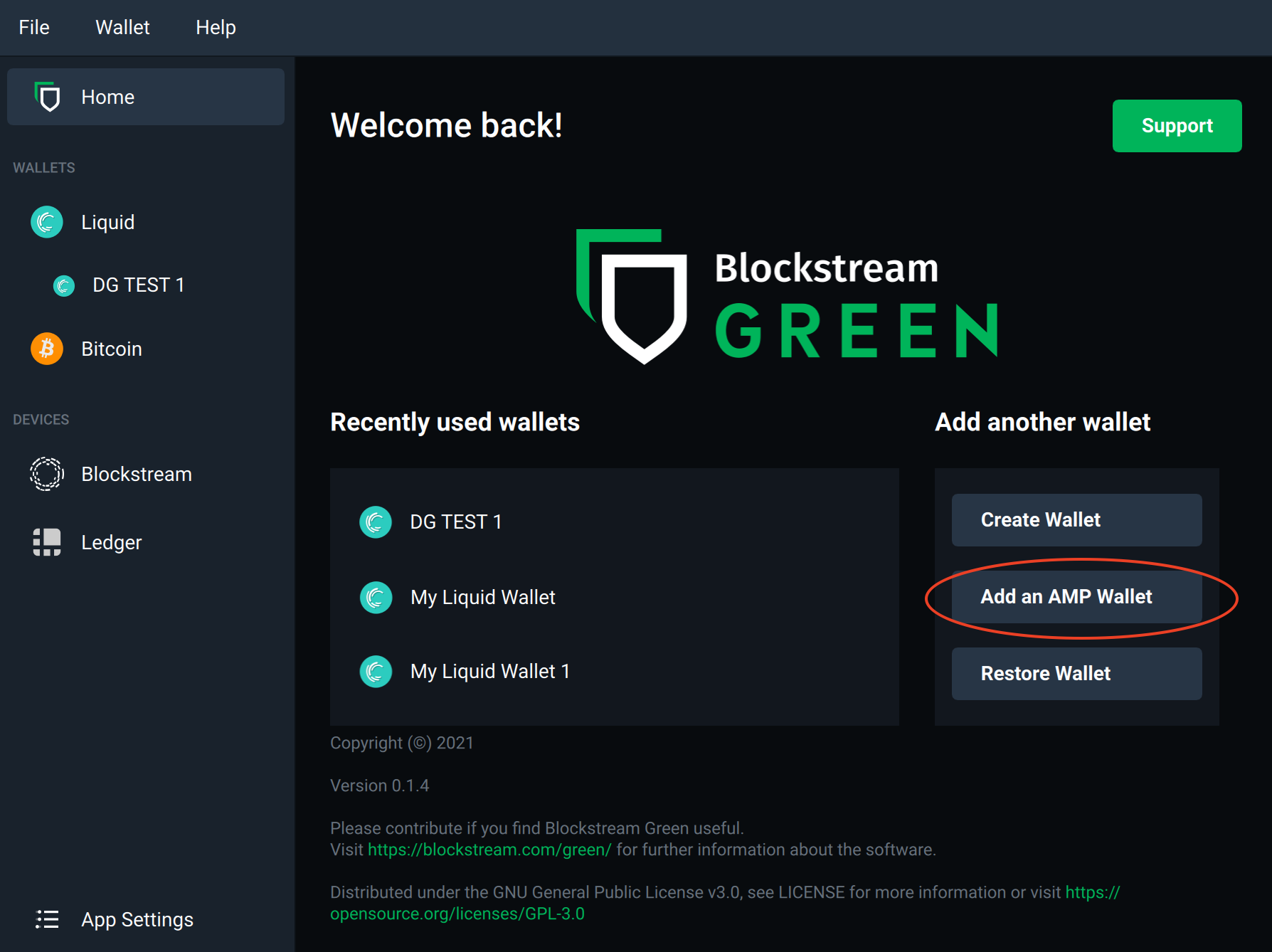Select the Home sidebar label
1272x952 pixels.
pos(107,97)
